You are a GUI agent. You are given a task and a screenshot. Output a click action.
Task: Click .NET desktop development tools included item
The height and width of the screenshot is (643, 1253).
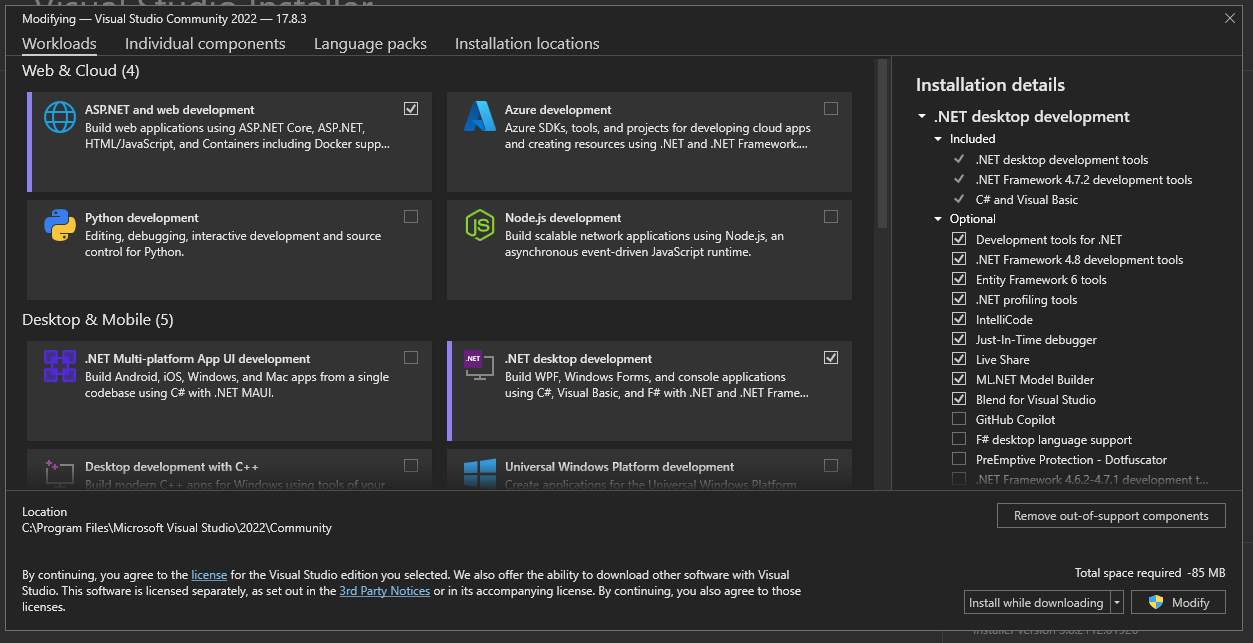[x=1062, y=159]
